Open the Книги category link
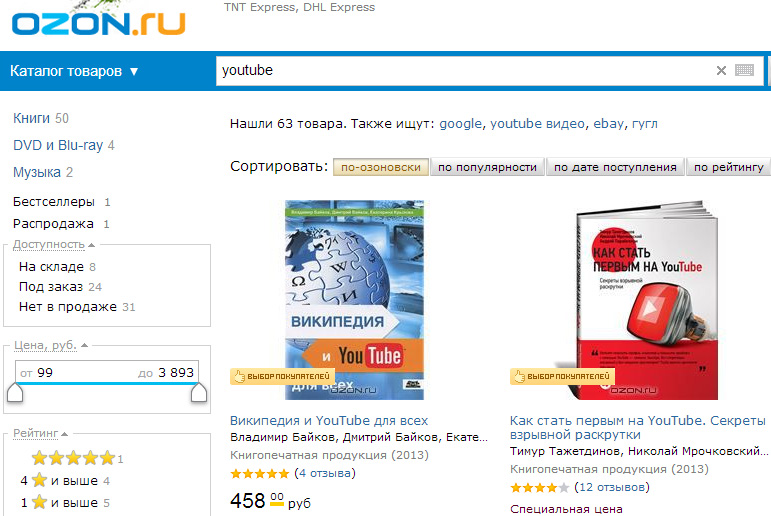This screenshot has width=771, height=516. click(x=31, y=119)
